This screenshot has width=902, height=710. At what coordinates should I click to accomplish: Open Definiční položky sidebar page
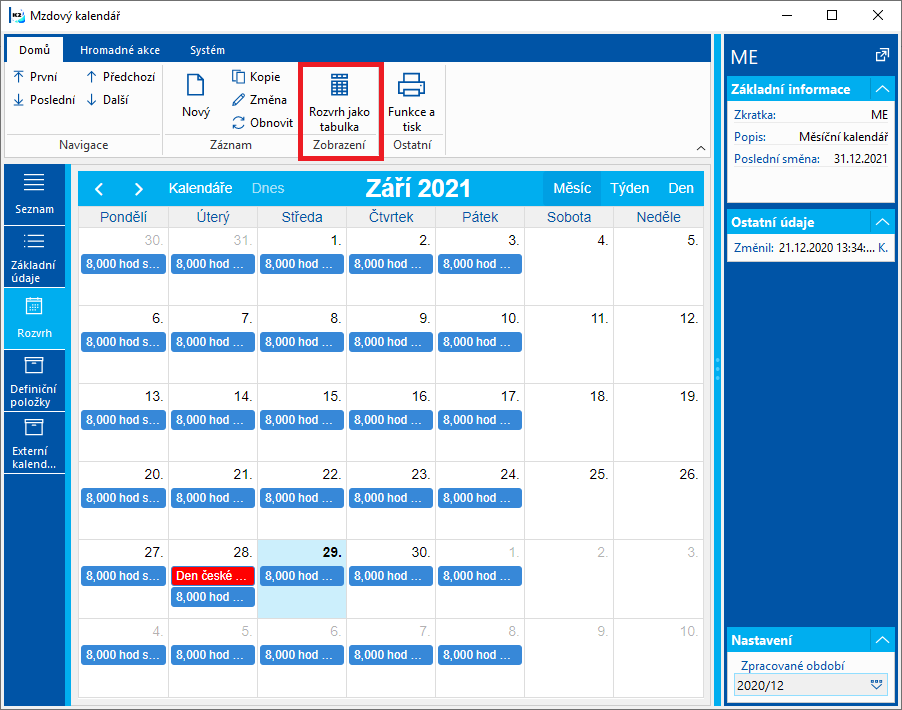click(x=34, y=380)
